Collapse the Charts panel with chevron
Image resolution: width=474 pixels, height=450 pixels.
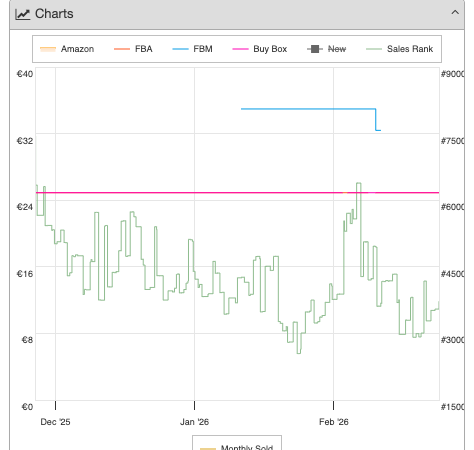coord(455,13)
